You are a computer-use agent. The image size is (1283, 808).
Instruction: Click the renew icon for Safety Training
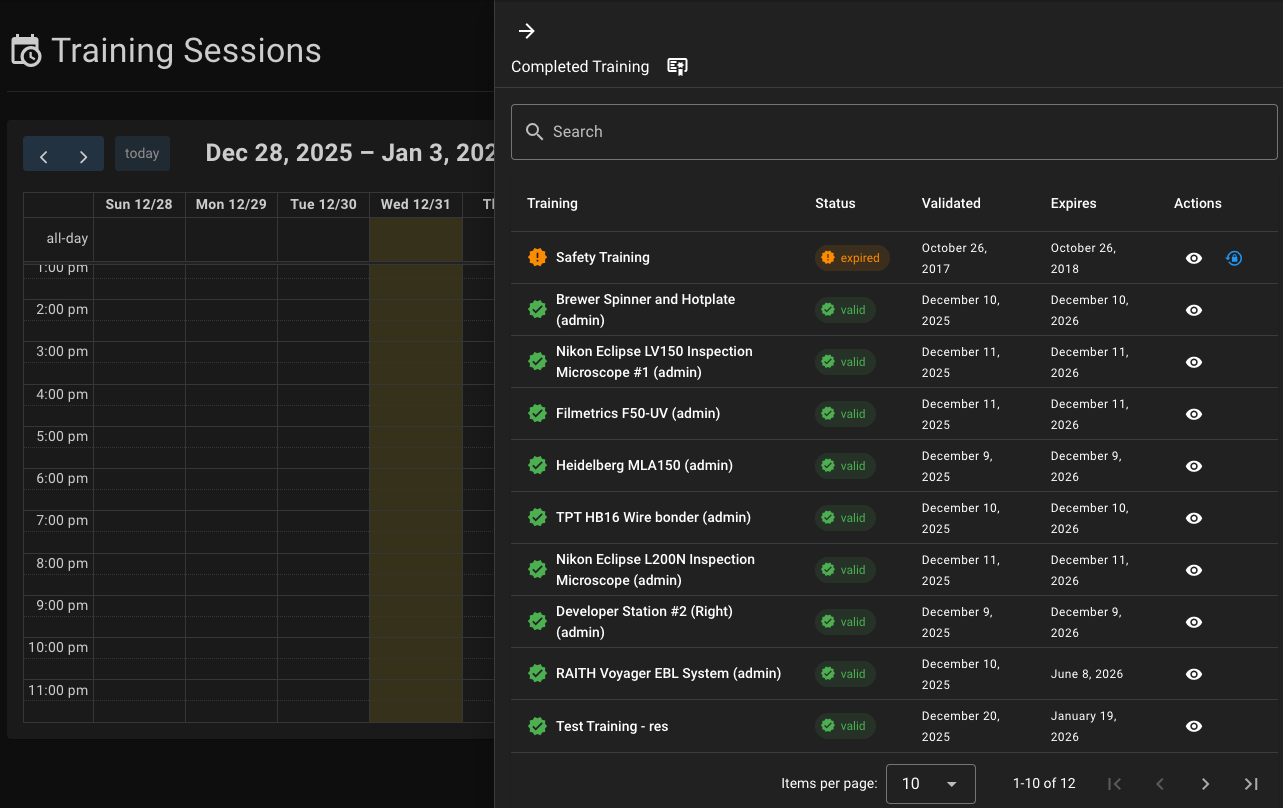click(x=1234, y=258)
